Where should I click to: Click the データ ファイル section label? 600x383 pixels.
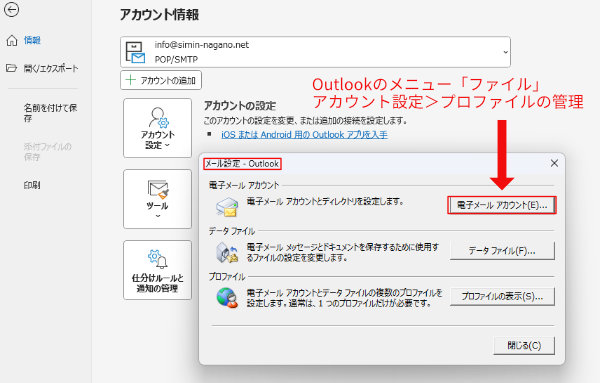coord(232,231)
